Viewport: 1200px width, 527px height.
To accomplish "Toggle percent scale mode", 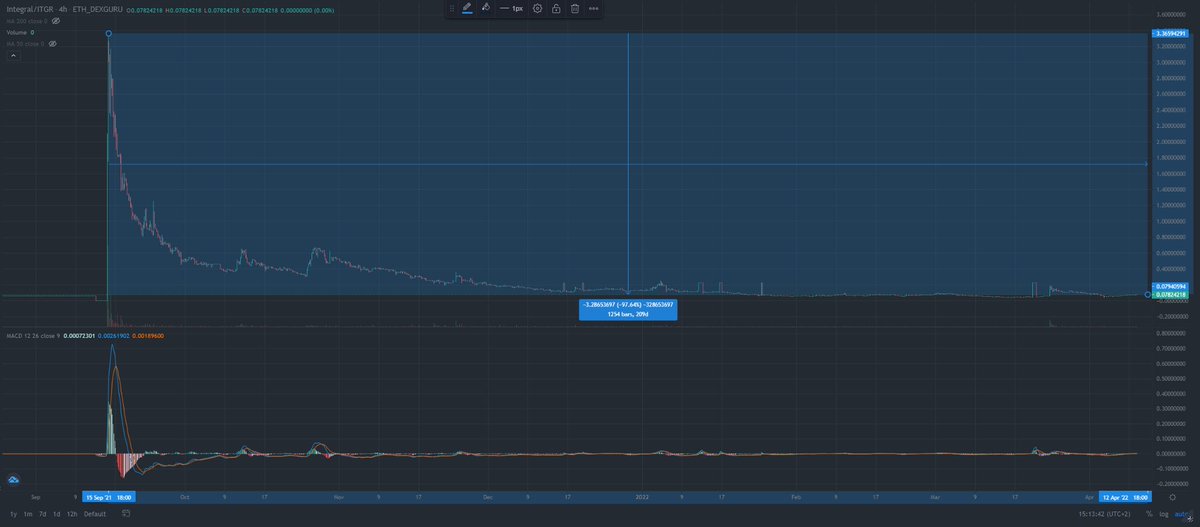I will (x=1149, y=514).
